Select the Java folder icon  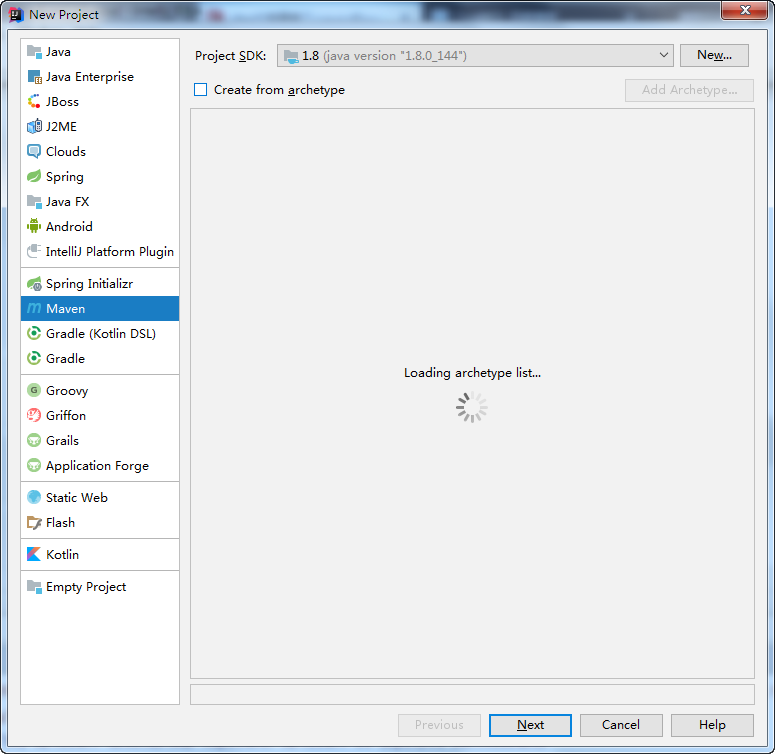pos(34,51)
